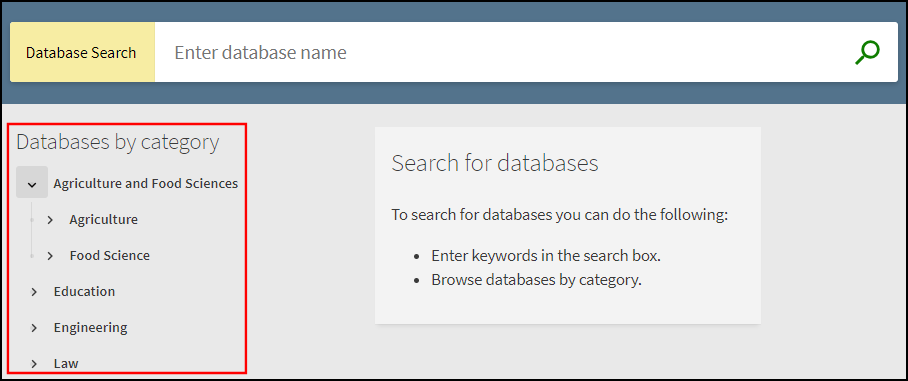Click the green magnifying glass search icon
The height and width of the screenshot is (381, 908).
(867, 53)
